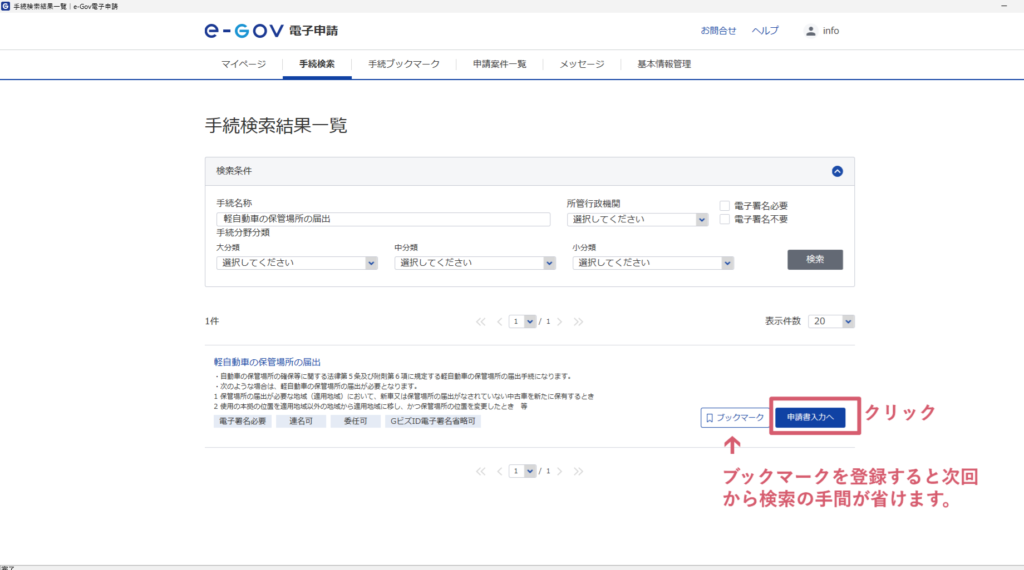Enable the 電子署名必要 checkbox
1024x570 pixels.
[724, 206]
